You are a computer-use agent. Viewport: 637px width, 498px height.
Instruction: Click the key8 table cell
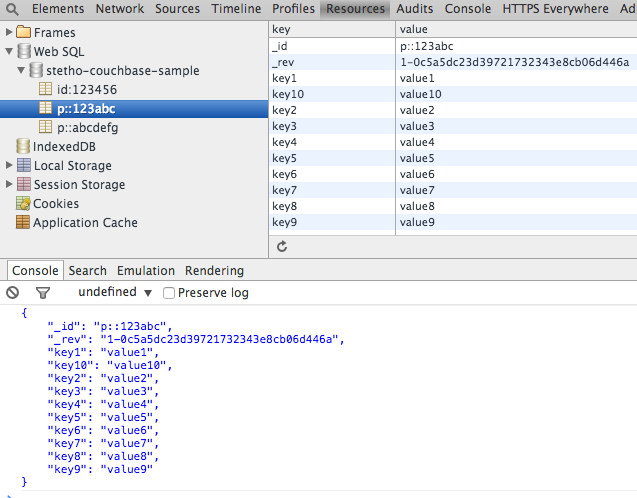(x=332, y=206)
